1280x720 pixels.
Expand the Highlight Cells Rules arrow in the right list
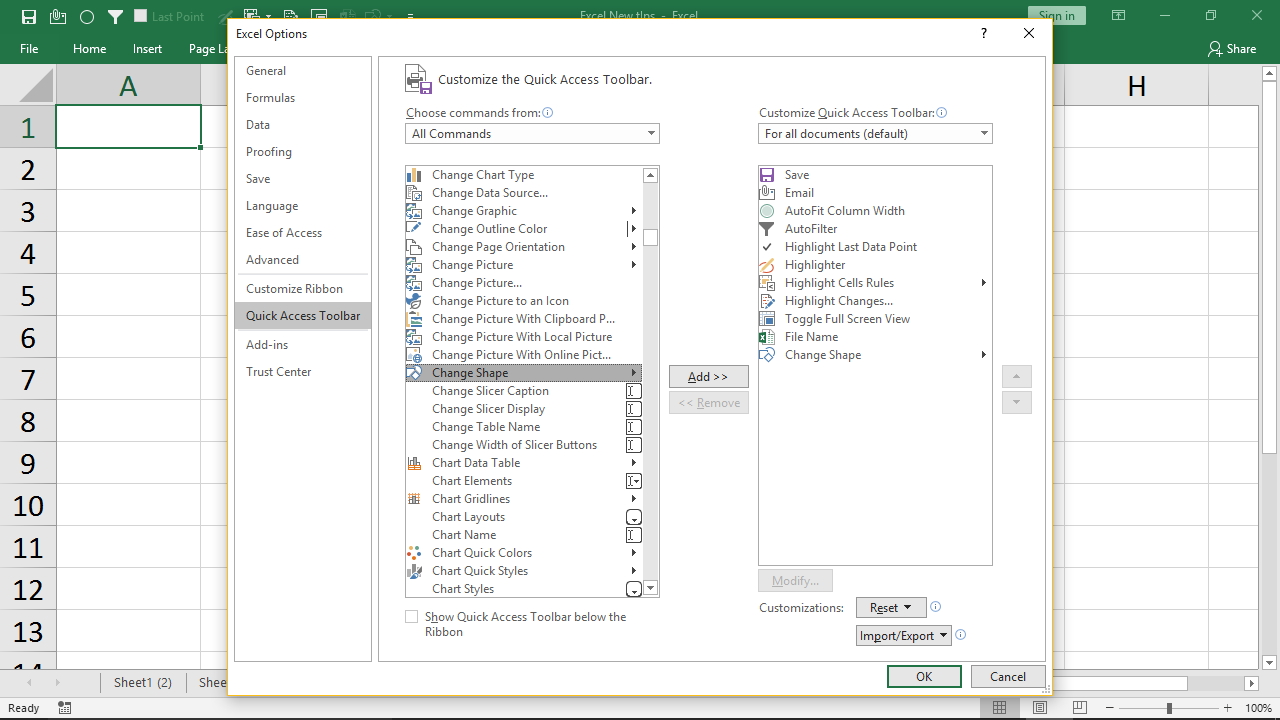click(x=984, y=283)
